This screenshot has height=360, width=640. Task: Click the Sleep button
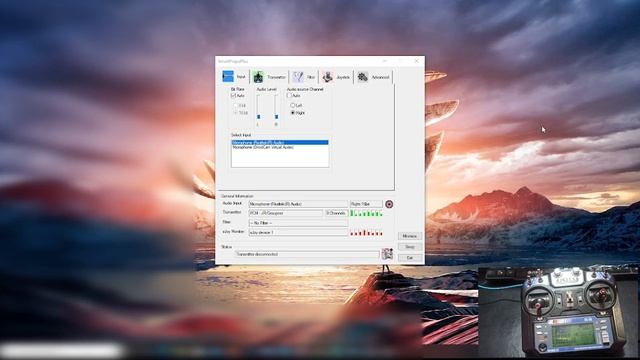410,247
